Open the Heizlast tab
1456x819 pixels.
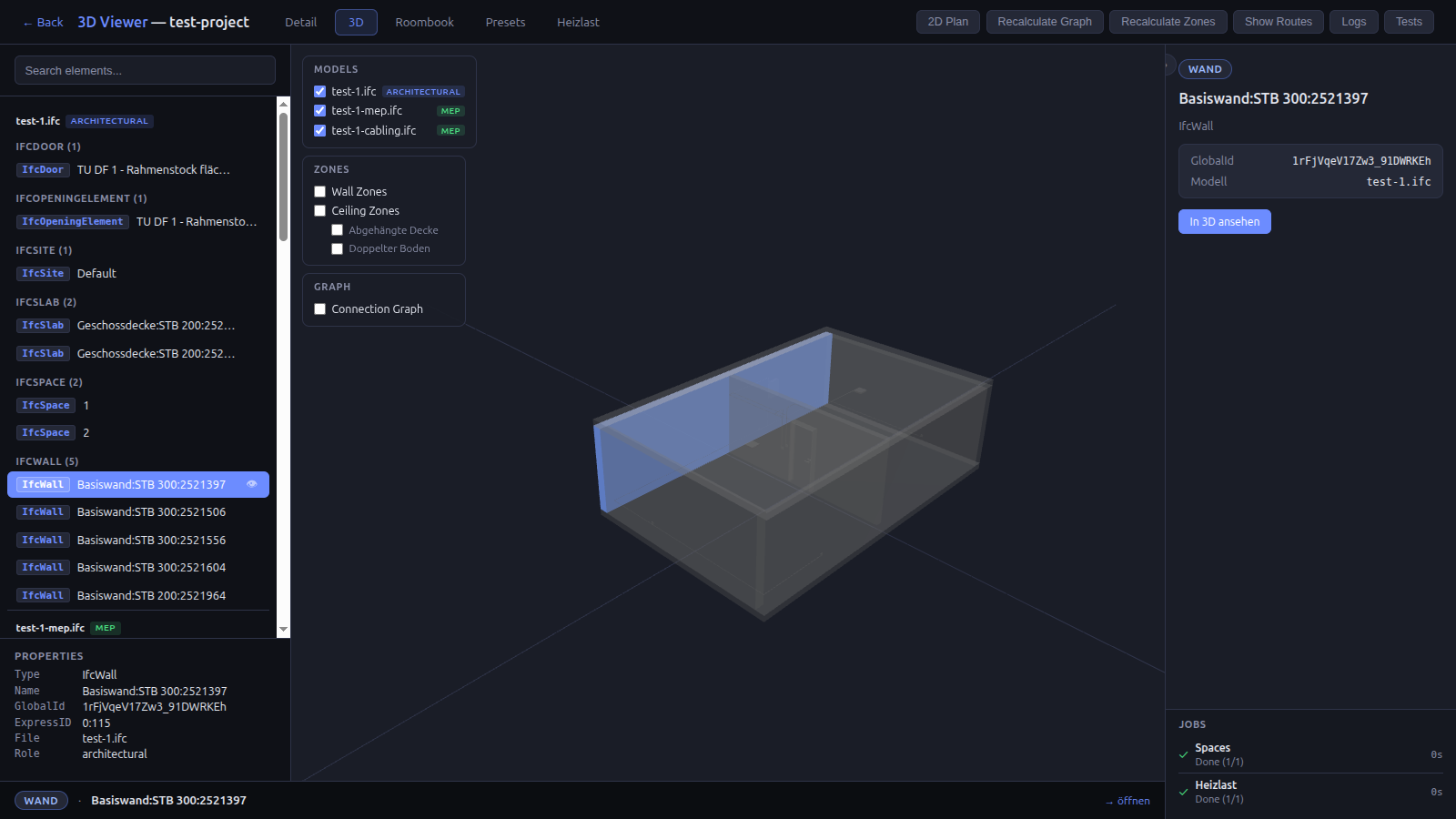[x=578, y=22]
